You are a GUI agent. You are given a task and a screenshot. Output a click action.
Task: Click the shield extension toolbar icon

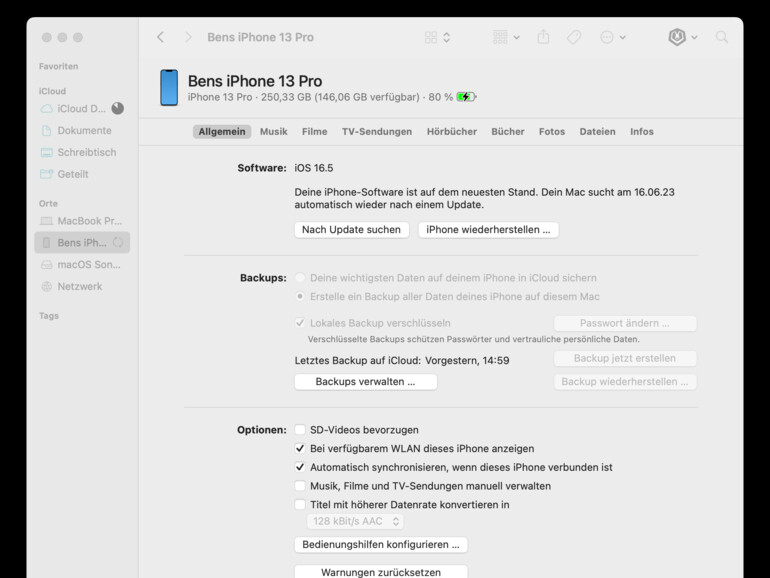[677, 37]
